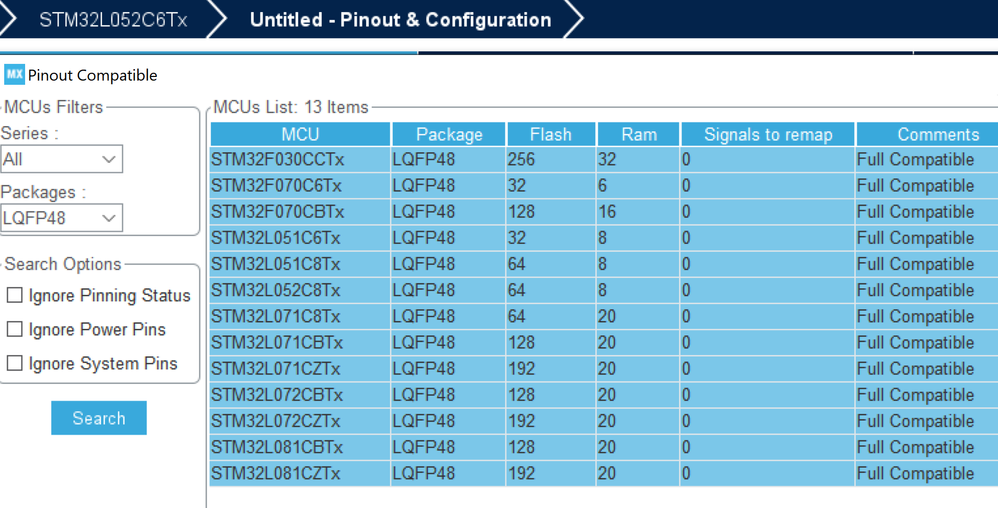998x508 pixels.
Task: Select the STM32L081CZTx row
Action: (x=604, y=473)
